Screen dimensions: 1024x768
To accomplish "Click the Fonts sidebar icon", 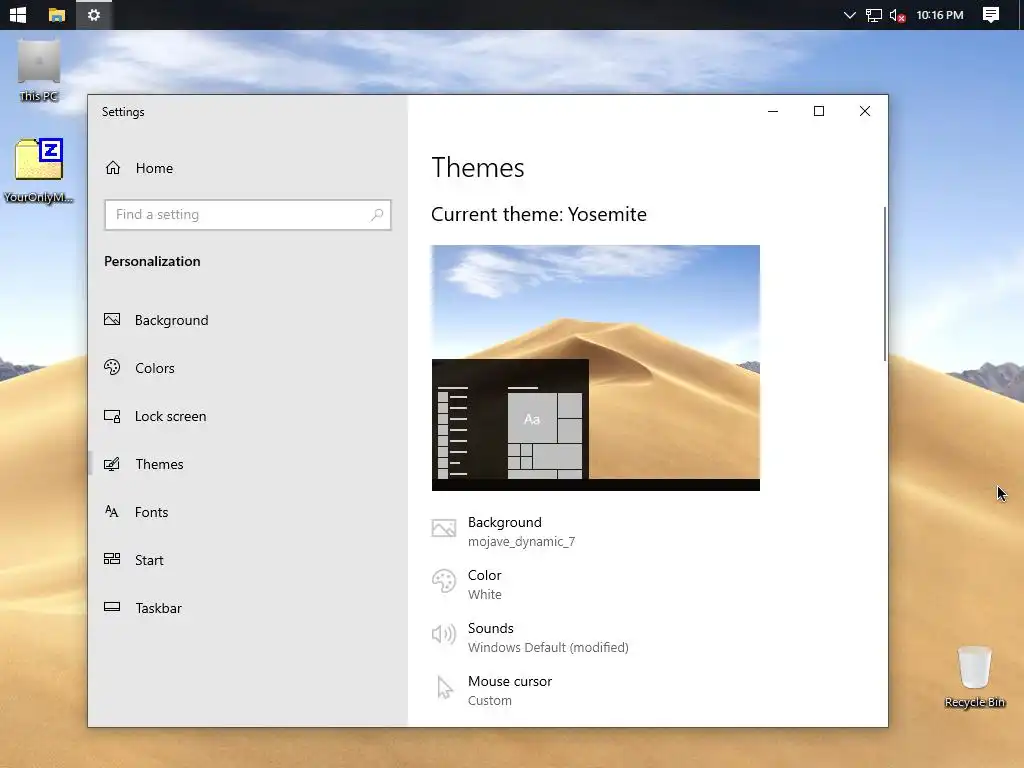I will click(x=112, y=511).
